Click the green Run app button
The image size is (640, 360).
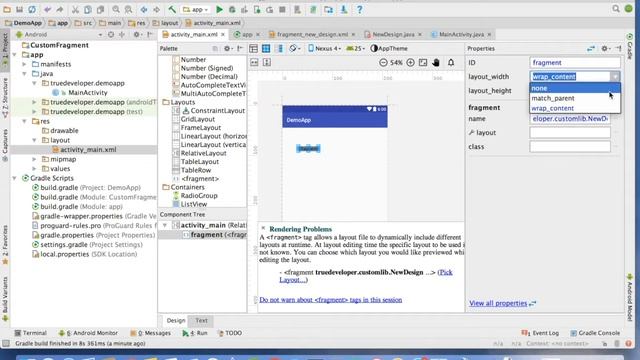pyautogui.click(x=219, y=9)
